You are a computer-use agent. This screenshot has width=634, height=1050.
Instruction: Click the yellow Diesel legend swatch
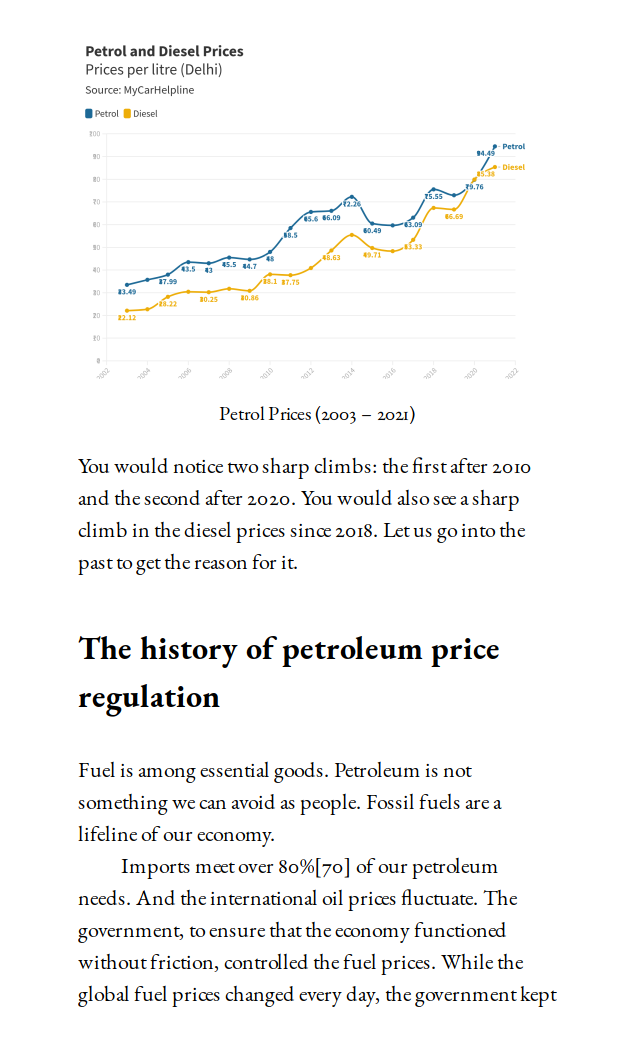tap(127, 114)
